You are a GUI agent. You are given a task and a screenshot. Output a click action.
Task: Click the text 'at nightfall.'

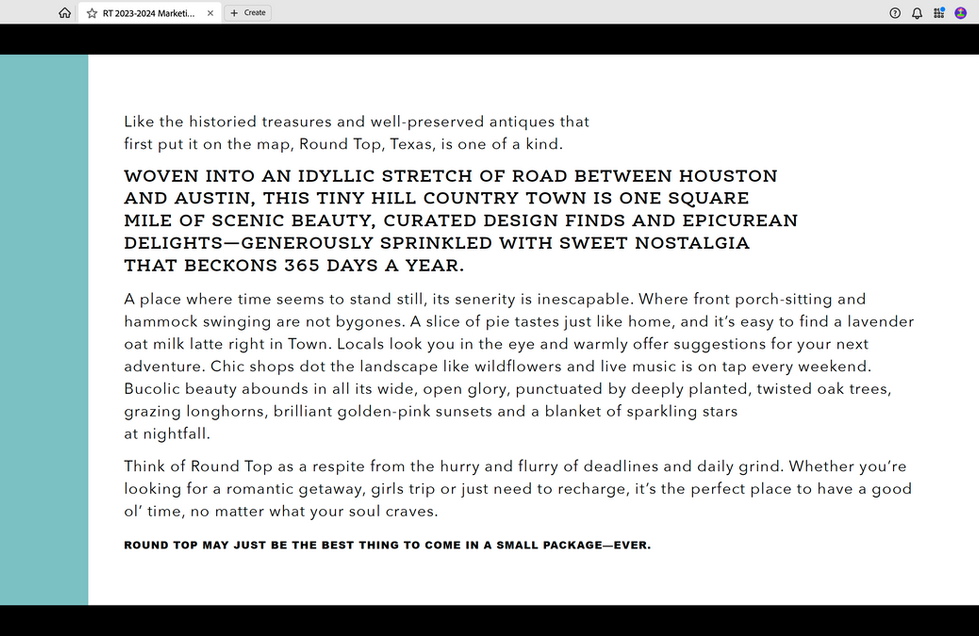(x=167, y=434)
